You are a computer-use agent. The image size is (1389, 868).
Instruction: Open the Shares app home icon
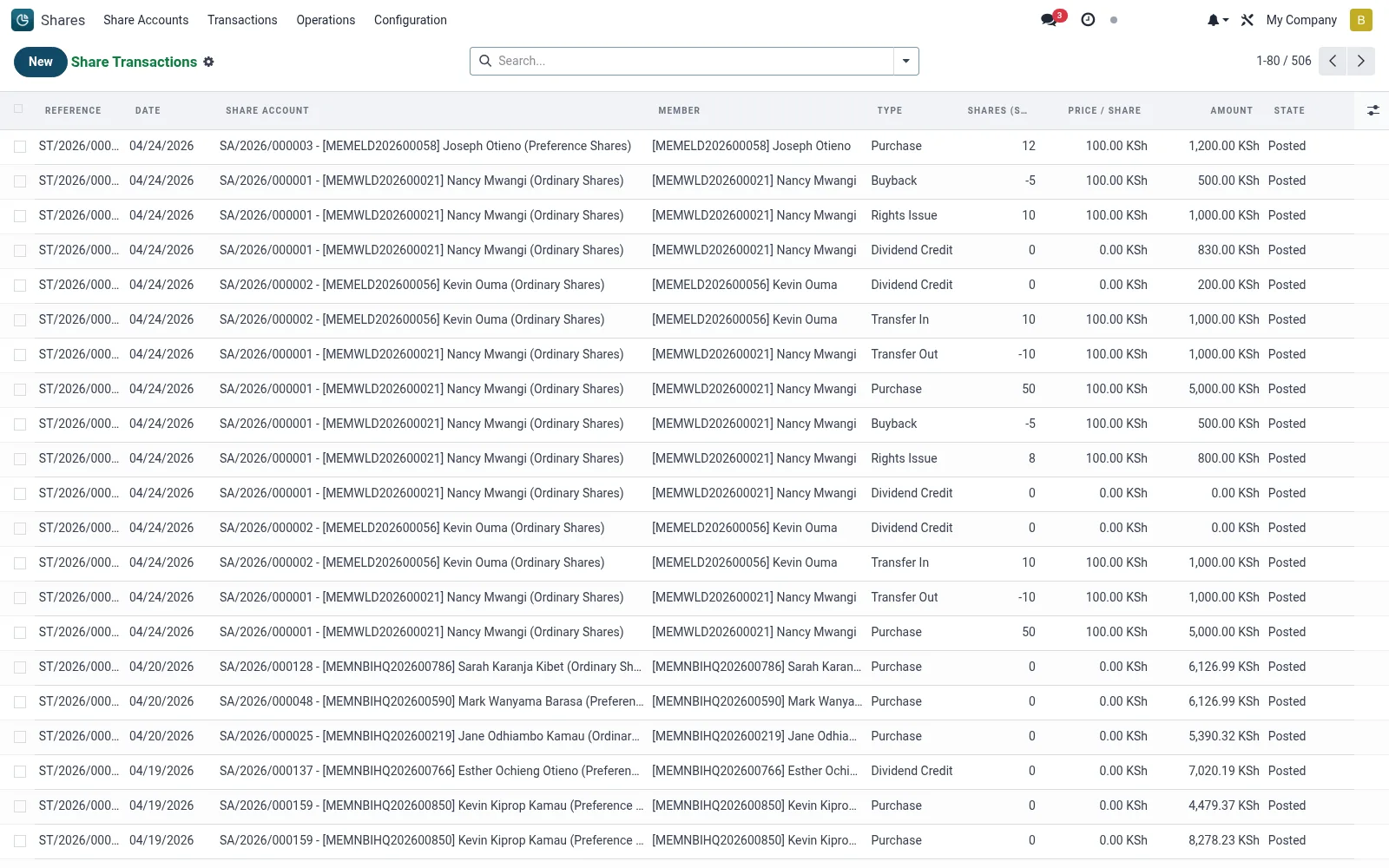(23, 20)
